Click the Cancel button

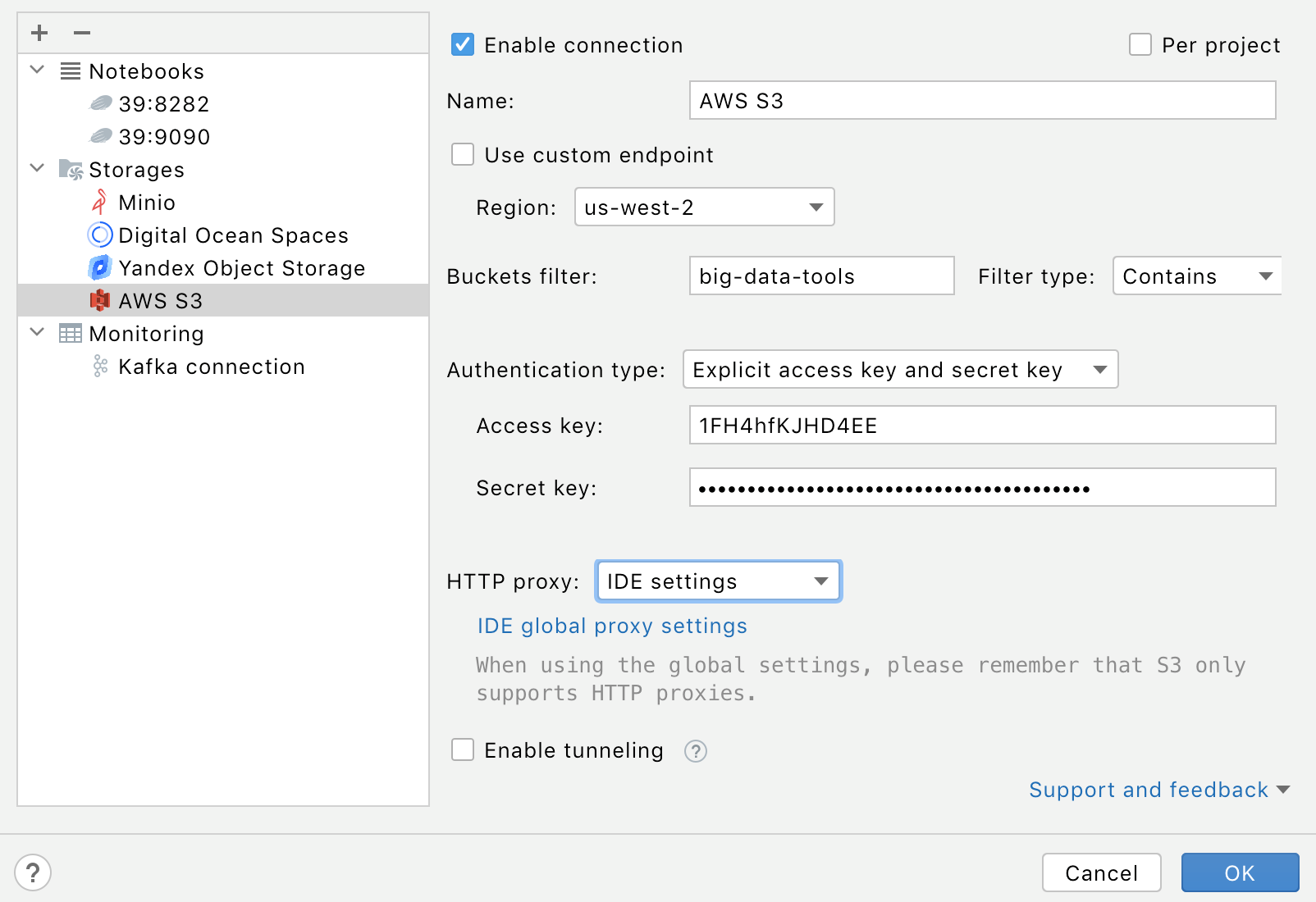[x=1102, y=872]
